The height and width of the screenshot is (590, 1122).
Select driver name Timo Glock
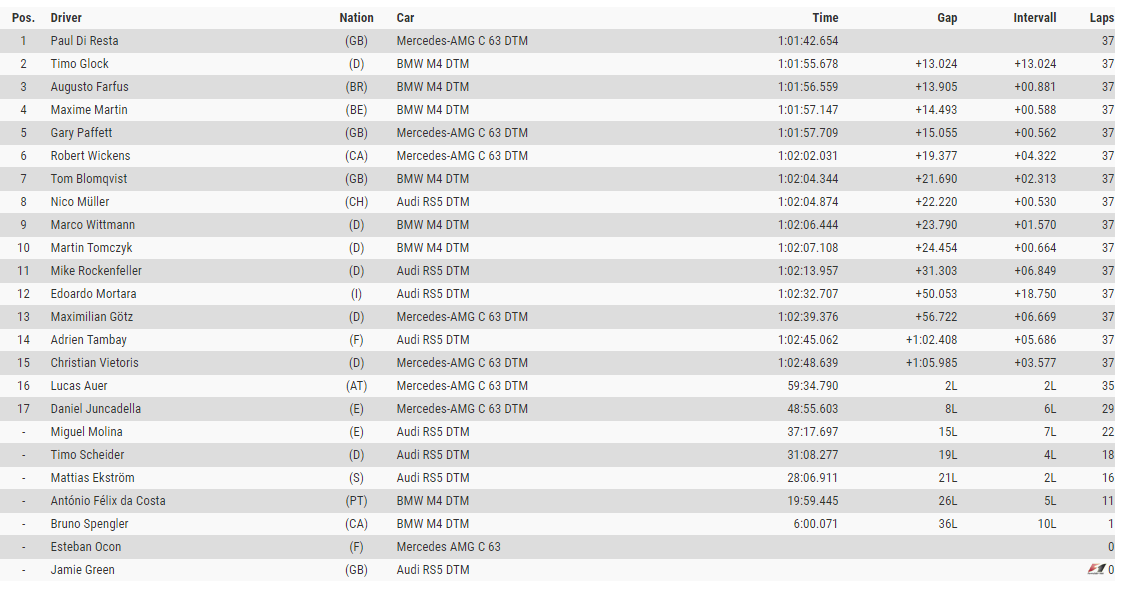click(x=80, y=64)
